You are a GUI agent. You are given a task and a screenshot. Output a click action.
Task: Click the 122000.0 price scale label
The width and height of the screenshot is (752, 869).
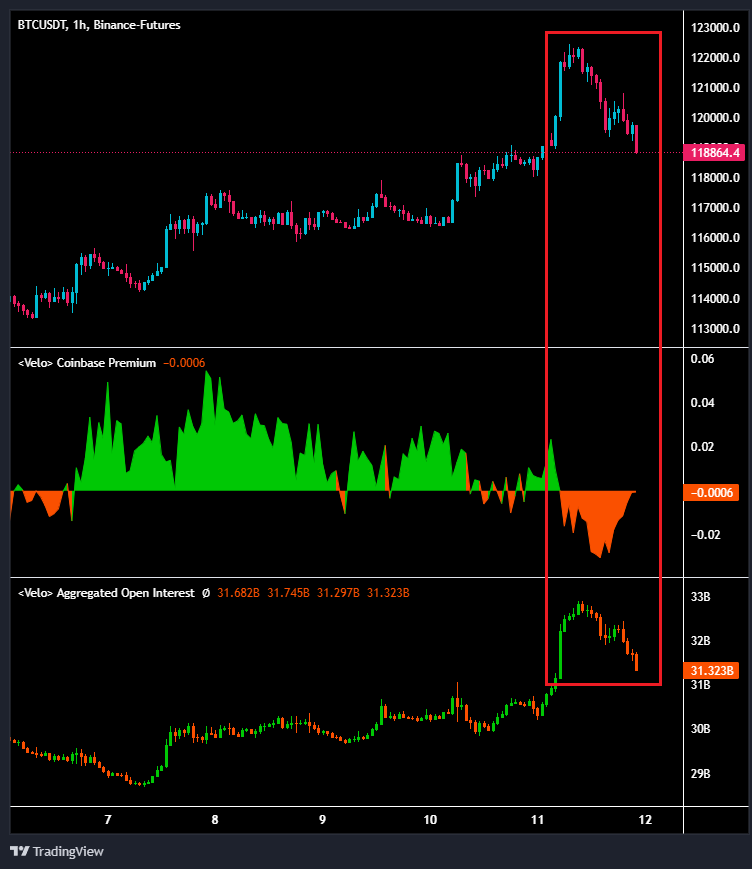(x=715, y=58)
